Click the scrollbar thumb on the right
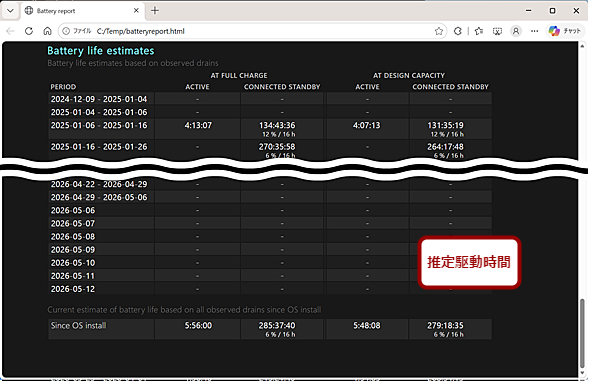Viewport: 589px width, 382px height. (582, 333)
